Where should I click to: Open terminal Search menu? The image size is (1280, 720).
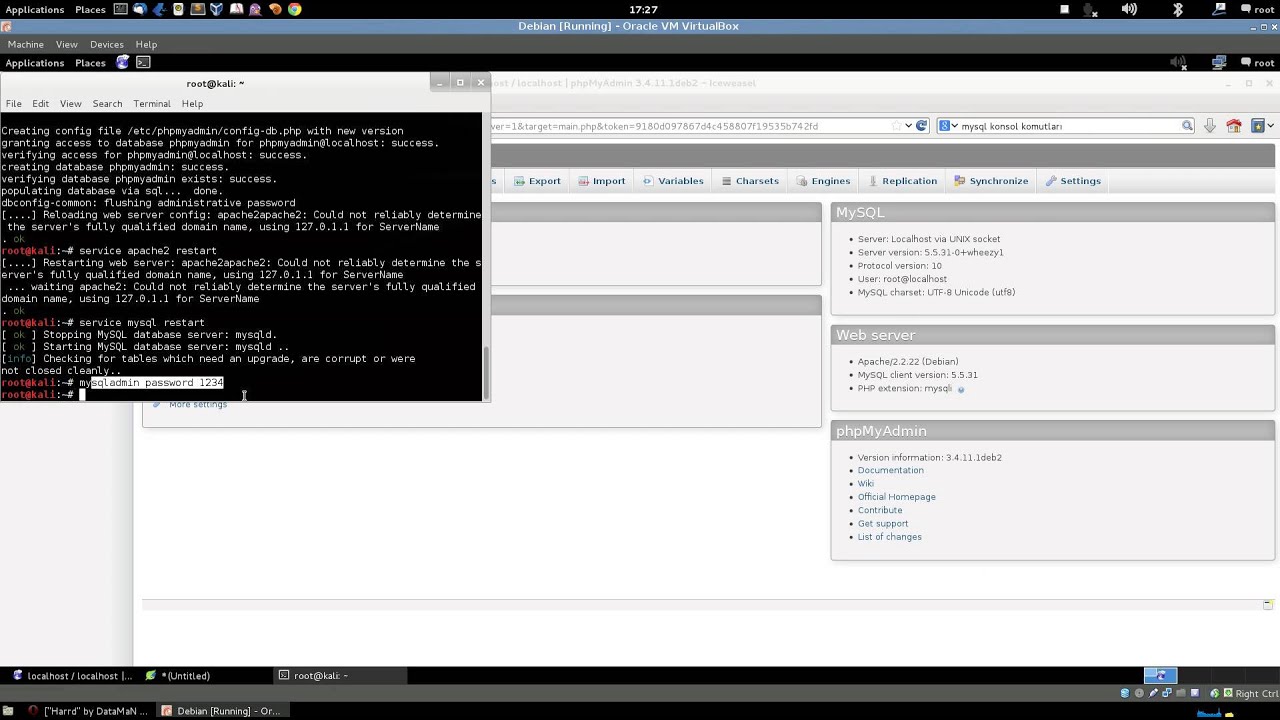click(x=107, y=104)
